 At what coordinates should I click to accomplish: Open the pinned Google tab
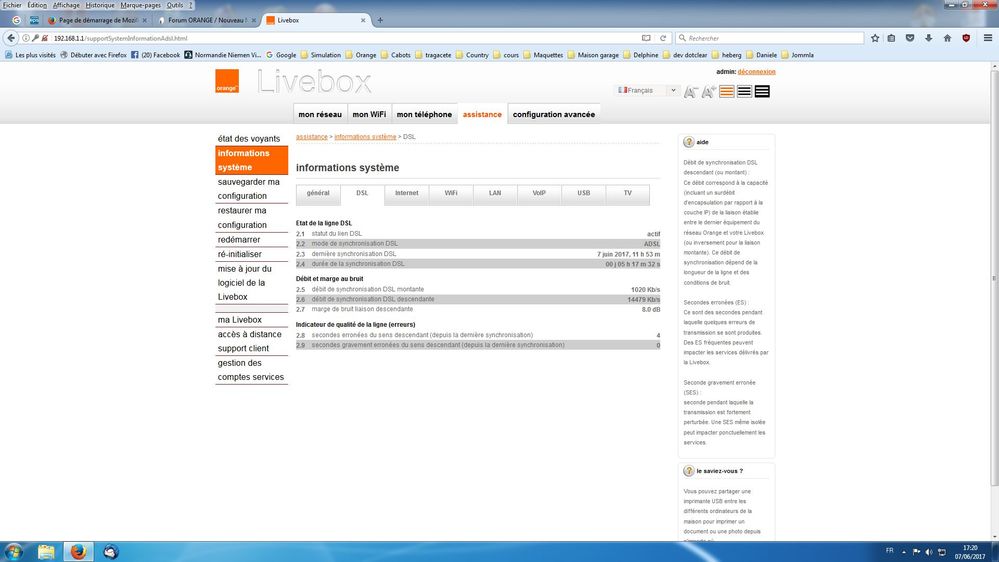(17, 20)
